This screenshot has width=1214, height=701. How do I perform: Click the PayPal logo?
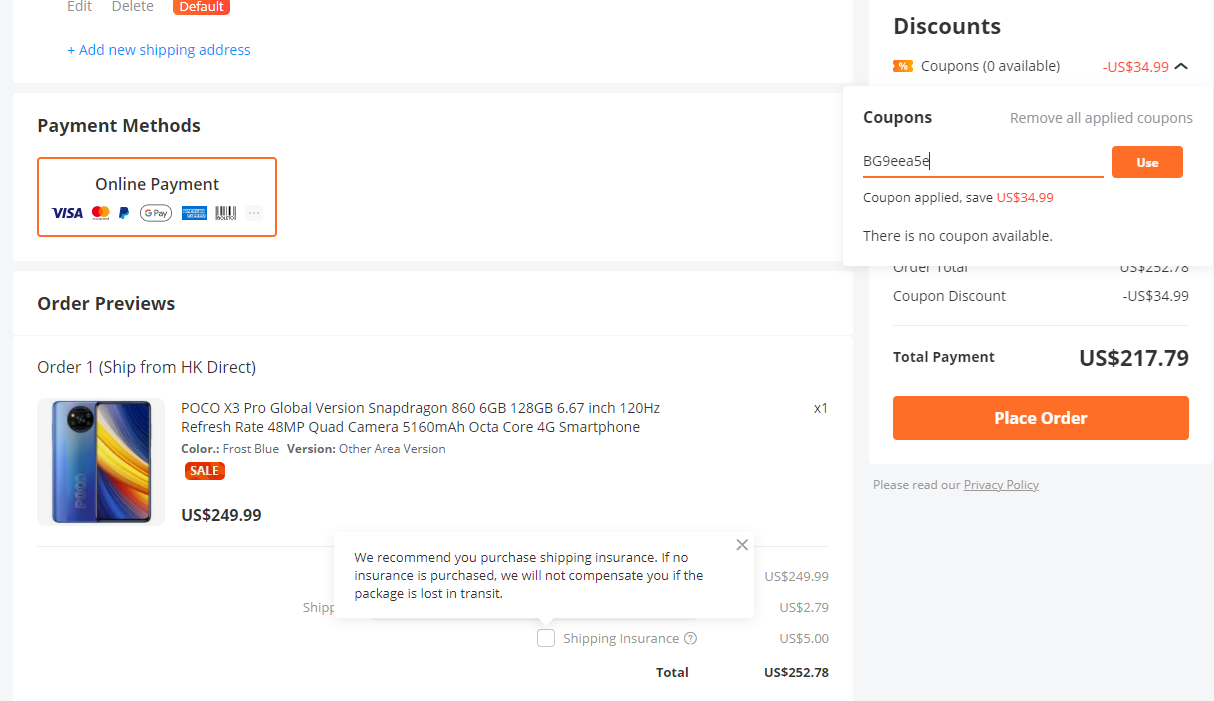tap(124, 213)
